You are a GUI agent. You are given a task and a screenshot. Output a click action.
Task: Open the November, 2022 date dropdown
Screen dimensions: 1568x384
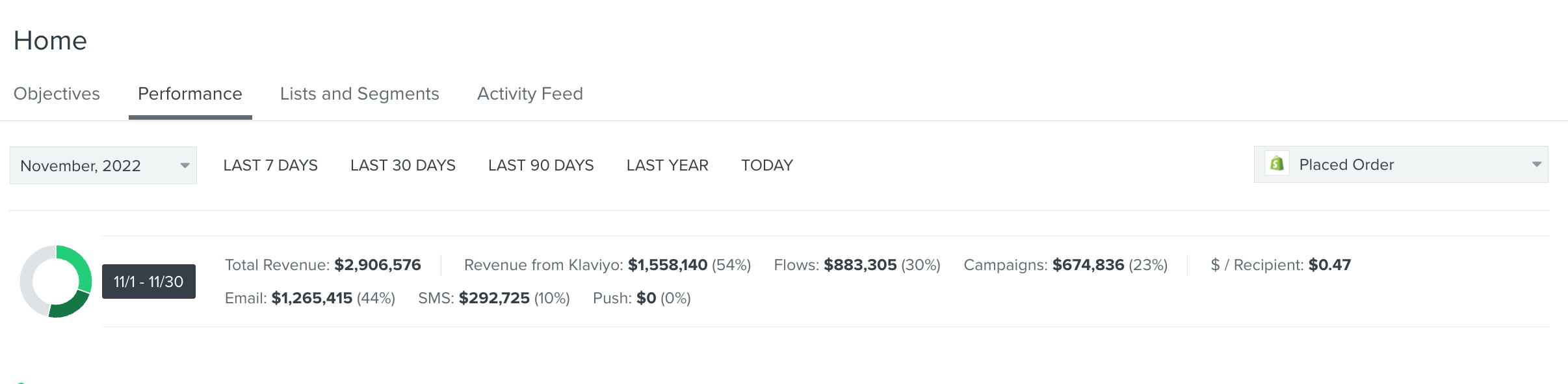[x=103, y=165]
